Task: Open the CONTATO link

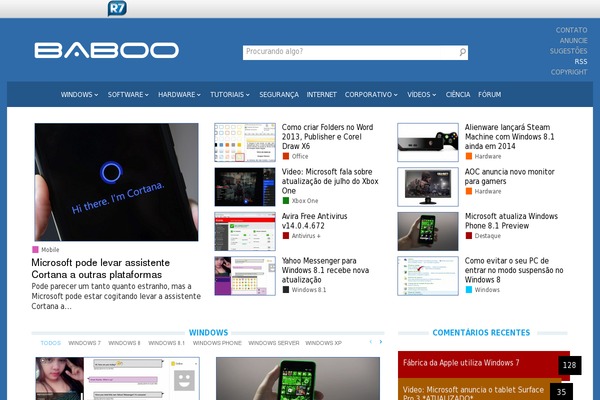Action: tap(571, 30)
